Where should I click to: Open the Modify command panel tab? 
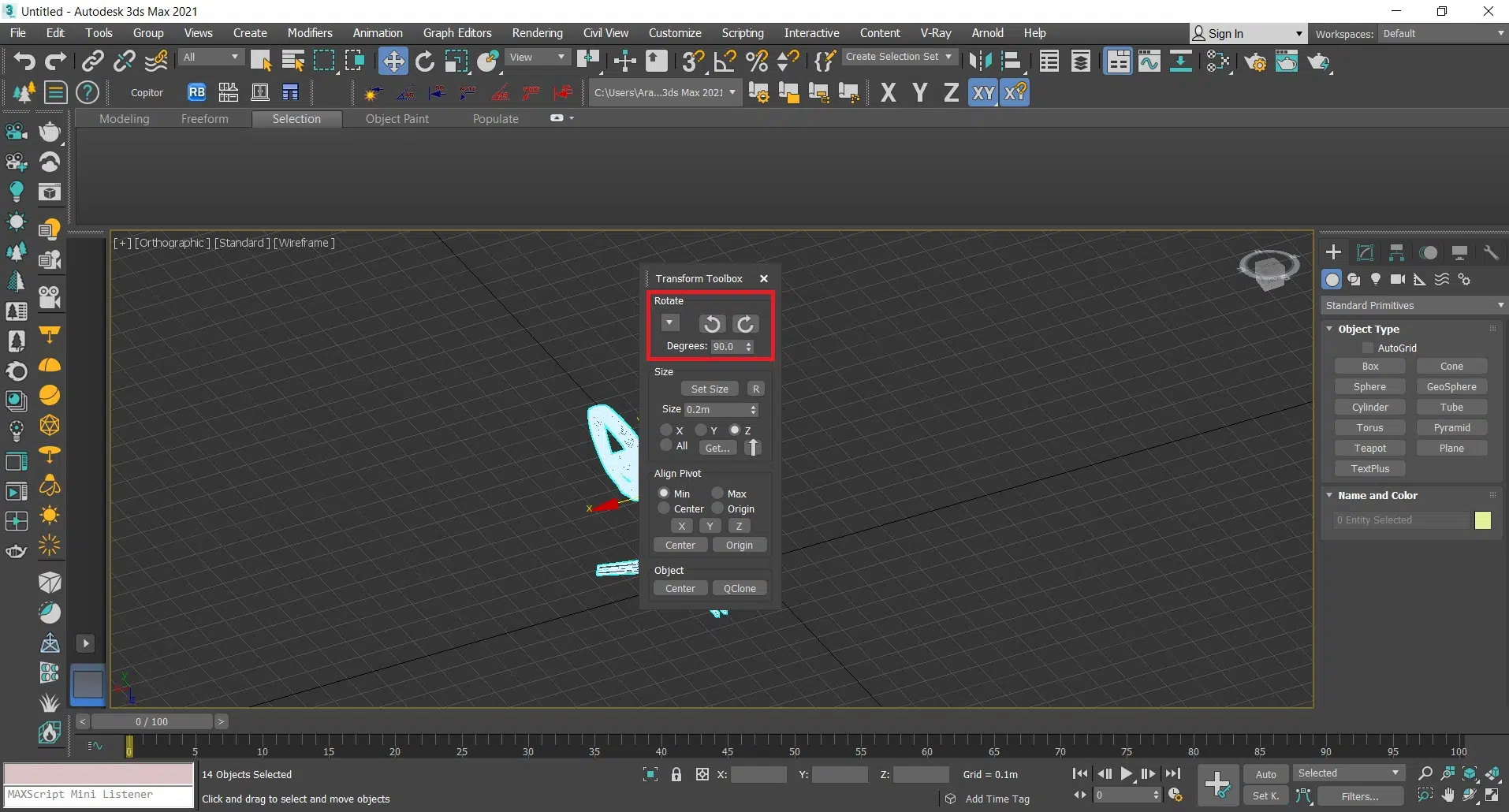click(1365, 252)
